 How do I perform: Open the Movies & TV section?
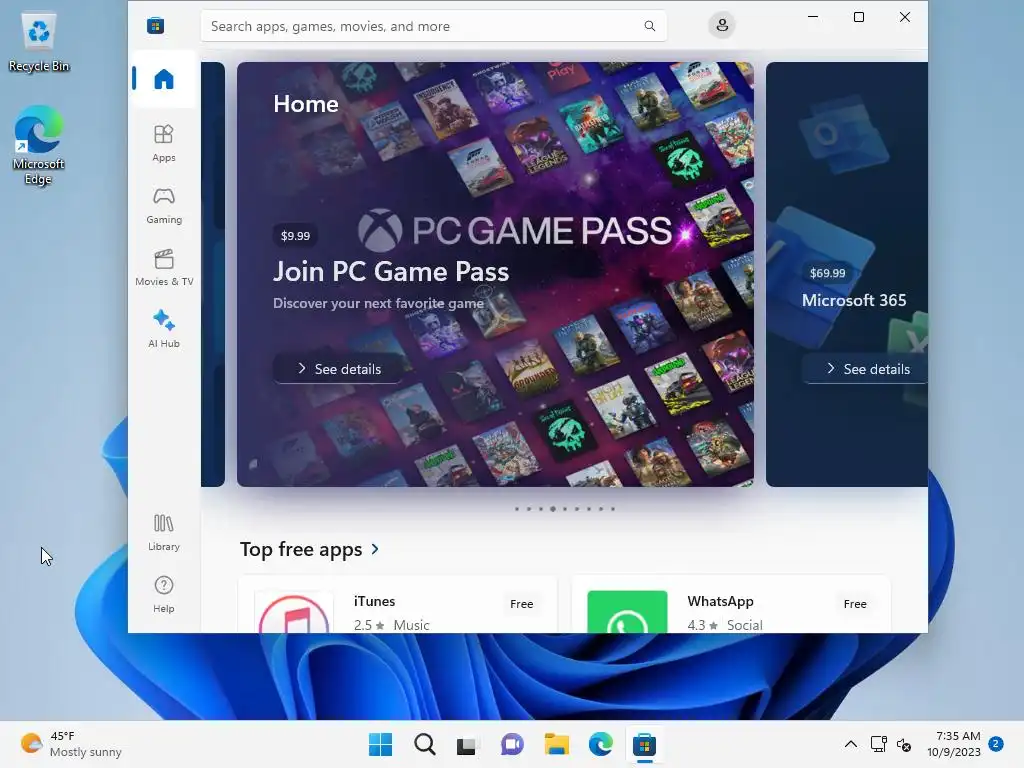coord(164,267)
